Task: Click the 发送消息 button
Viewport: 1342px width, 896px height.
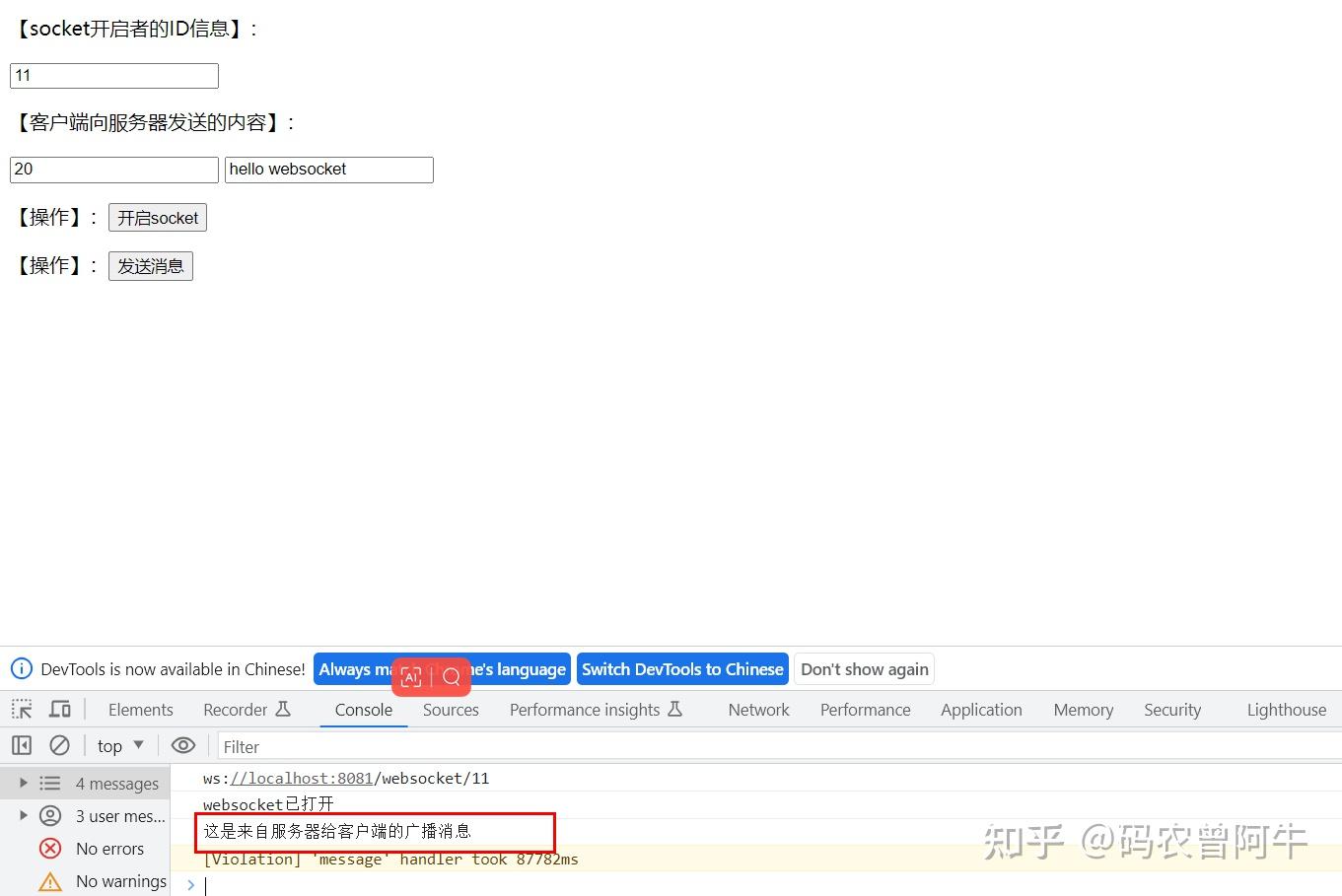Action: (151, 266)
